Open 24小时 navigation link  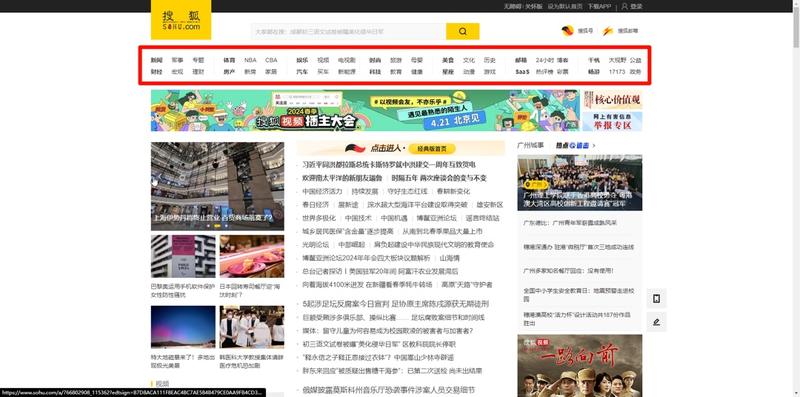point(544,60)
